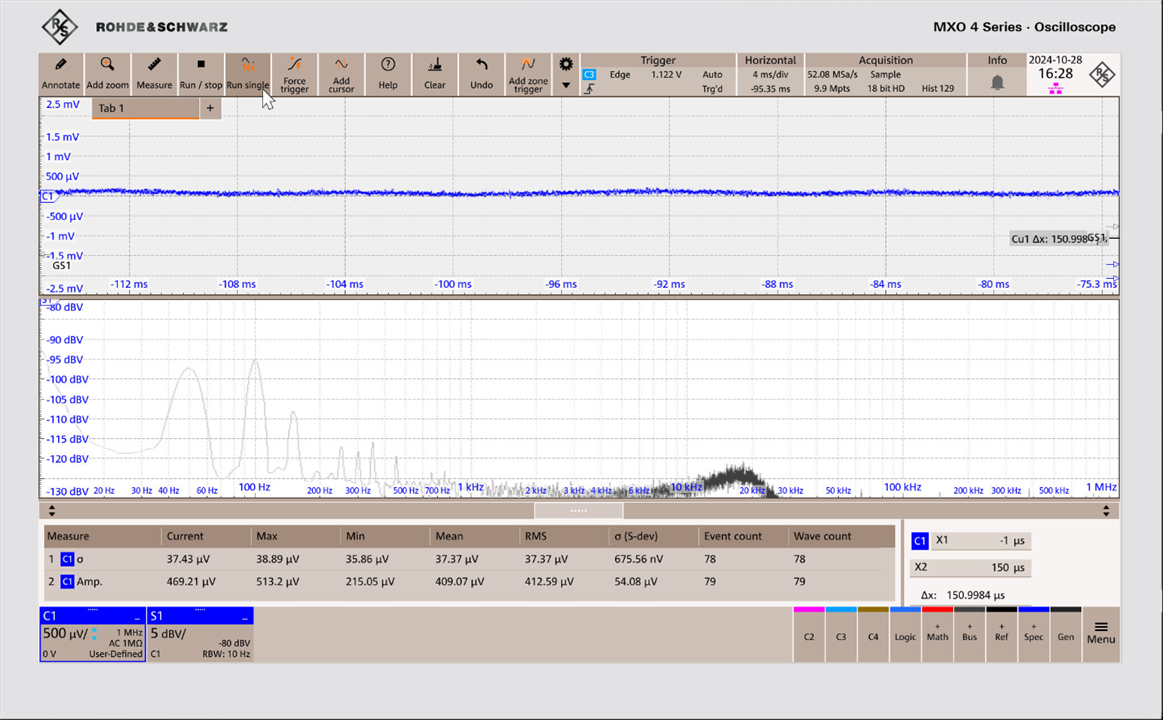
Task: Minimize the C1 channel box
Action: (x=136, y=616)
